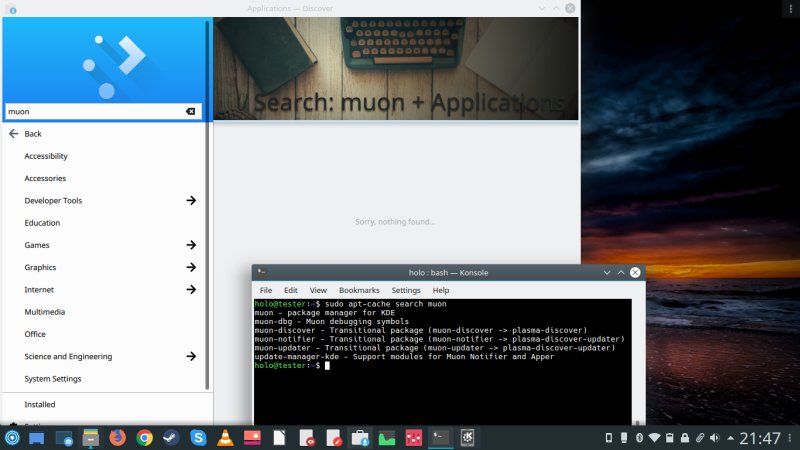800x450 pixels.
Task: Show Installed applications in Discover
Action: pyautogui.click(x=40, y=405)
